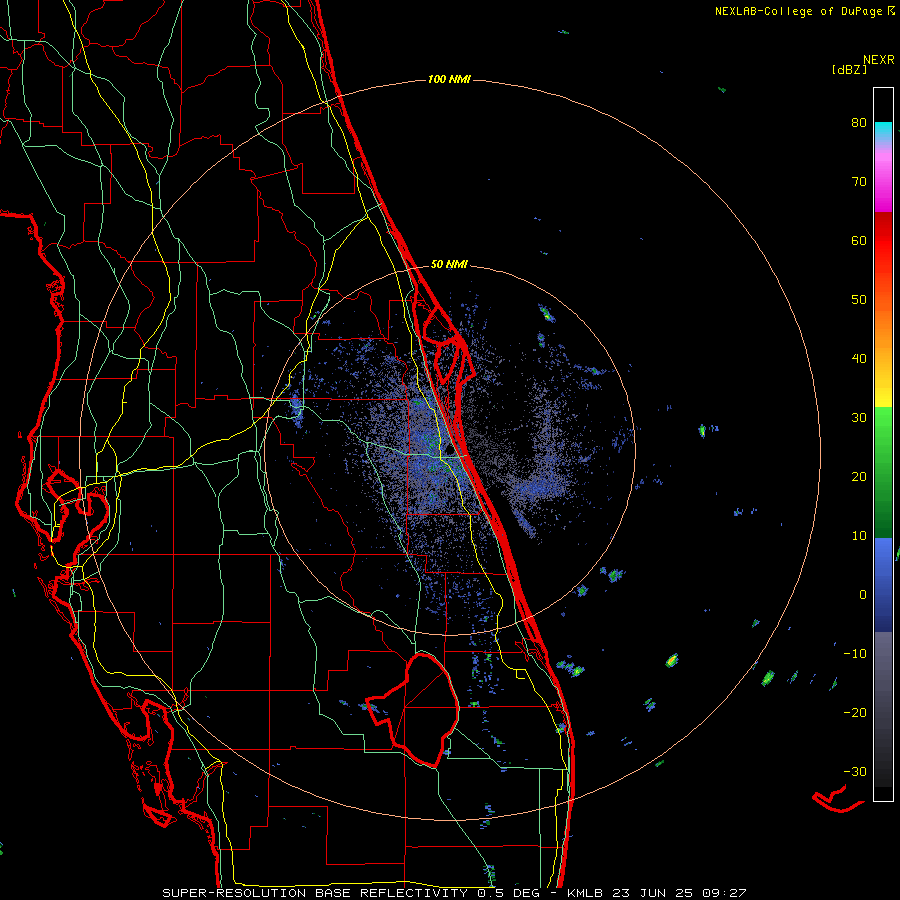Click the -10 dBZ scale value
The image size is (900, 900).
click(x=855, y=654)
